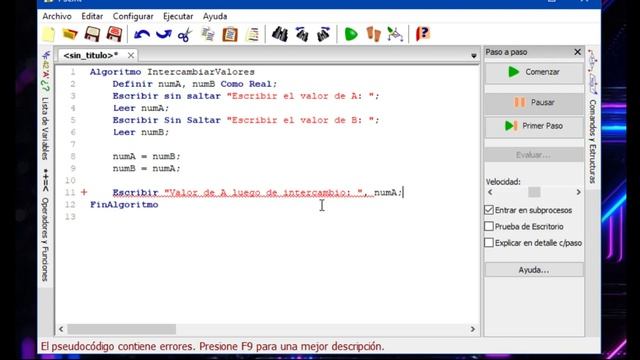Open Comandos y Estructuras side panel
The width and height of the screenshot is (640, 360).
593,142
